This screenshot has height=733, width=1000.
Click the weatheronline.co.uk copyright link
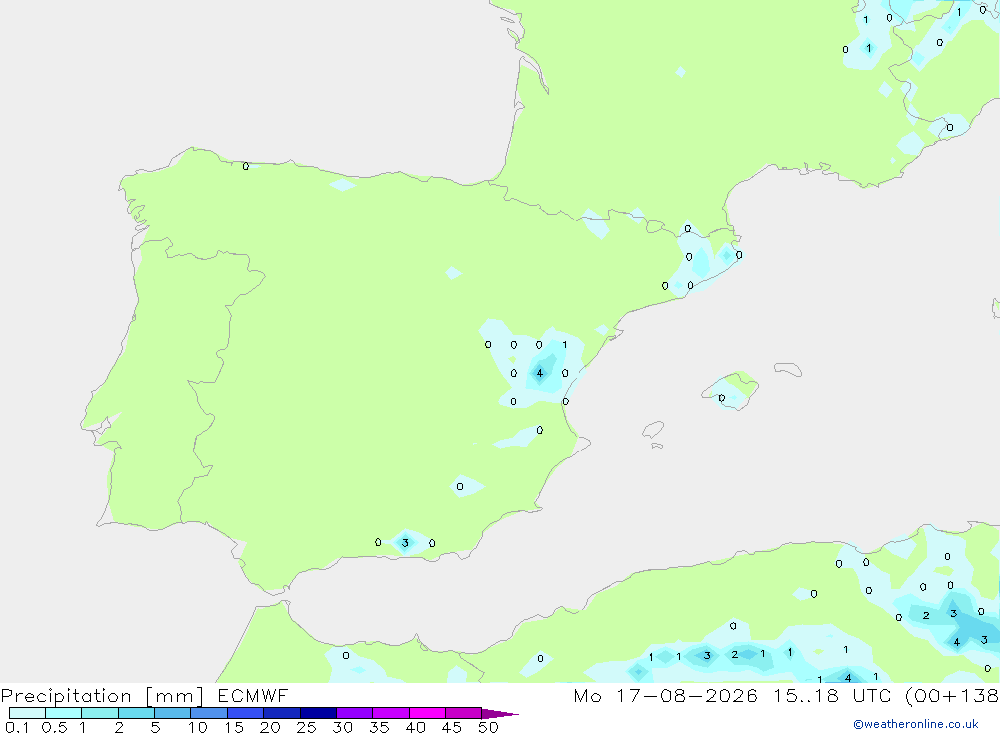coord(916,724)
